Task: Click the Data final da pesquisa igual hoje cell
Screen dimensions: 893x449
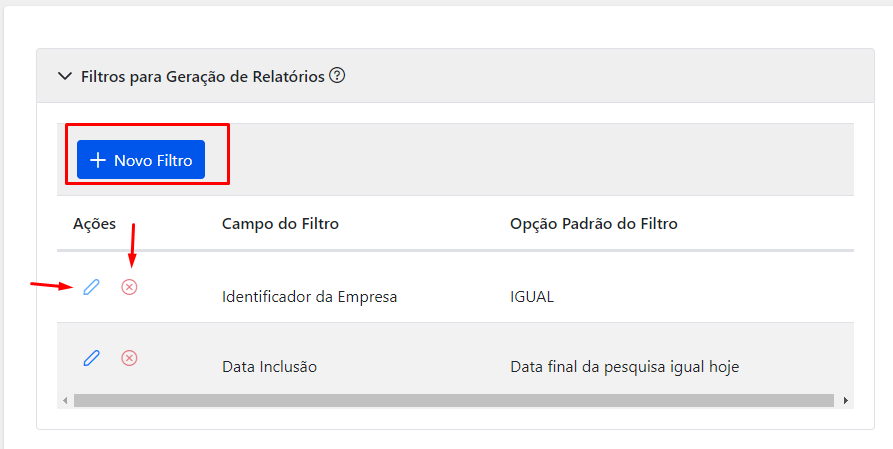Action: [x=625, y=366]
